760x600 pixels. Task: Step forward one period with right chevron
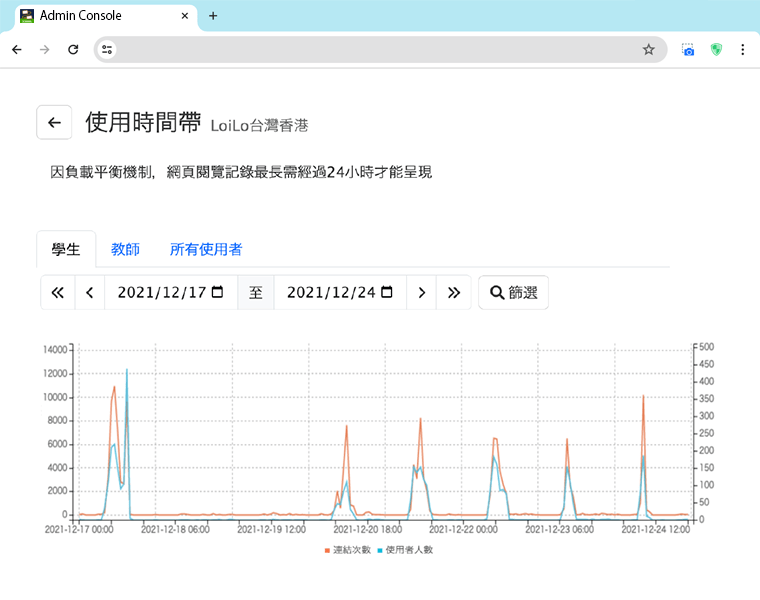pos(422,292)
